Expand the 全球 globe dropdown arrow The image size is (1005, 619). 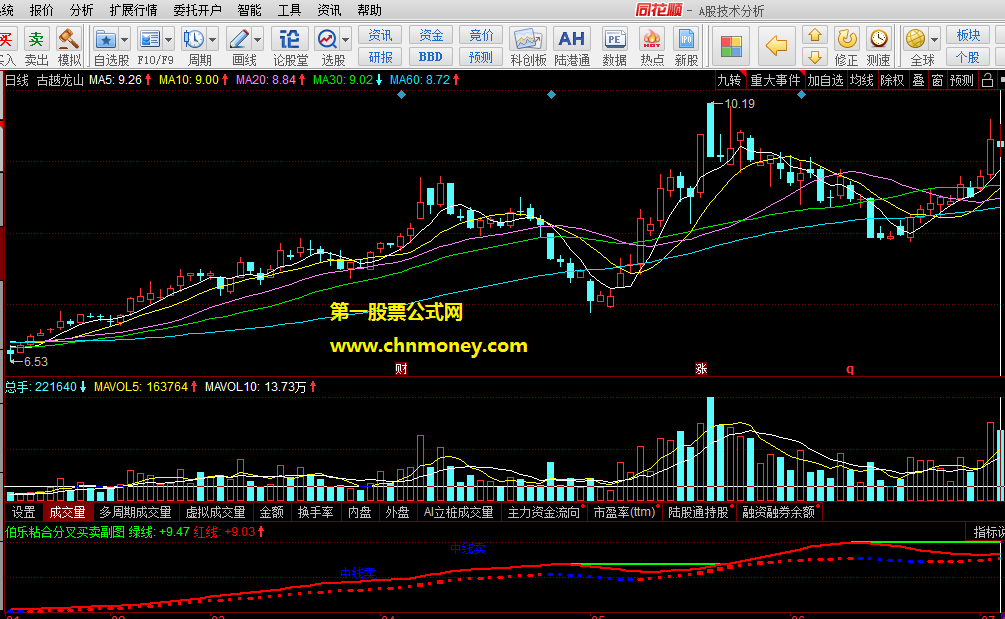click(x=934, y=40)
